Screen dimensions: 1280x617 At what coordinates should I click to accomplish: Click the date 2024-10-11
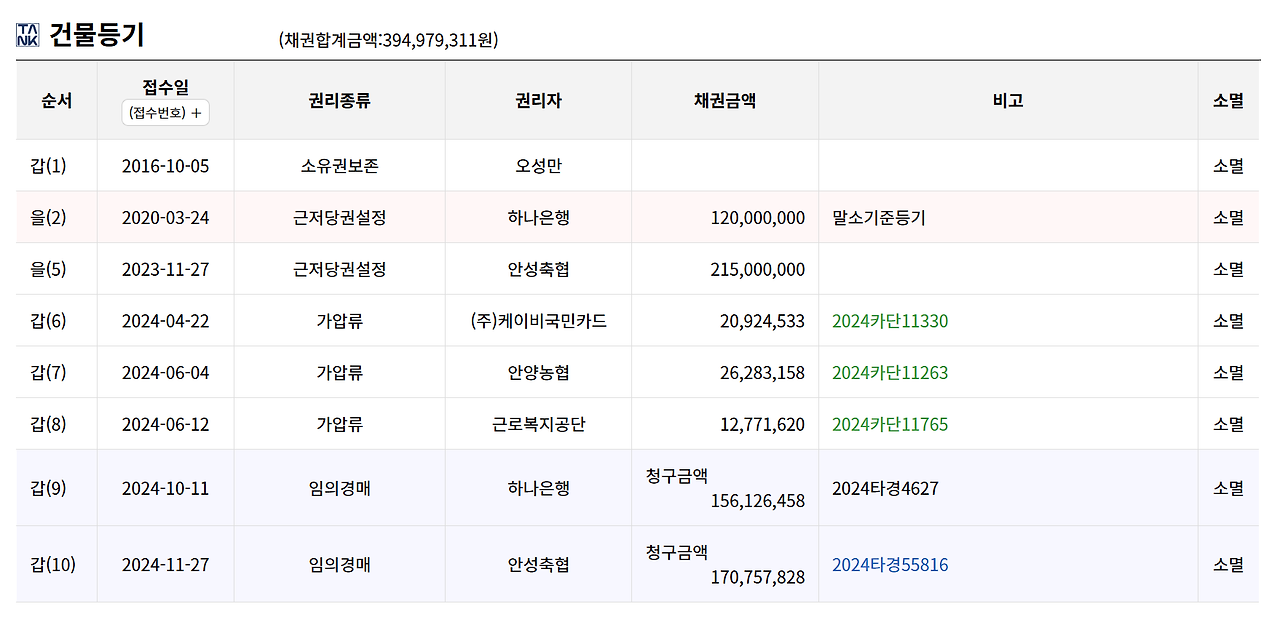(166, 489)
